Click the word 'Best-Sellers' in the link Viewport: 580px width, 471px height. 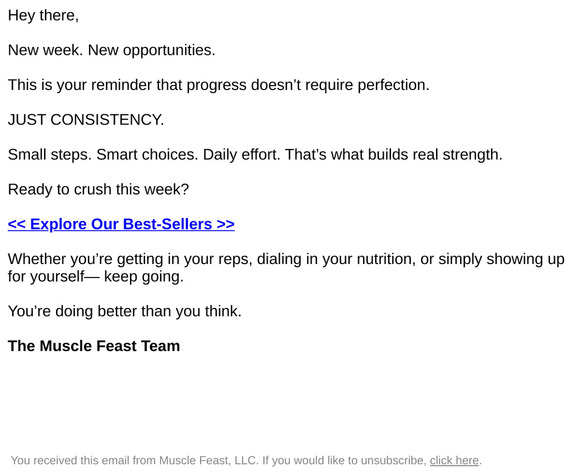(168, 224)
